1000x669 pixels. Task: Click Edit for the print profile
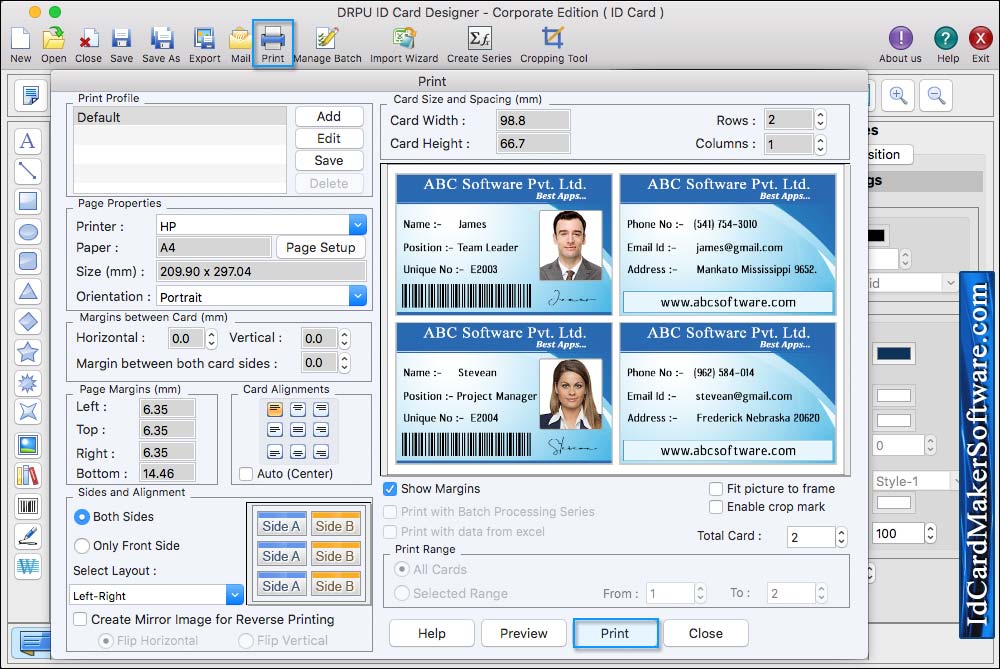coord(329,138)
